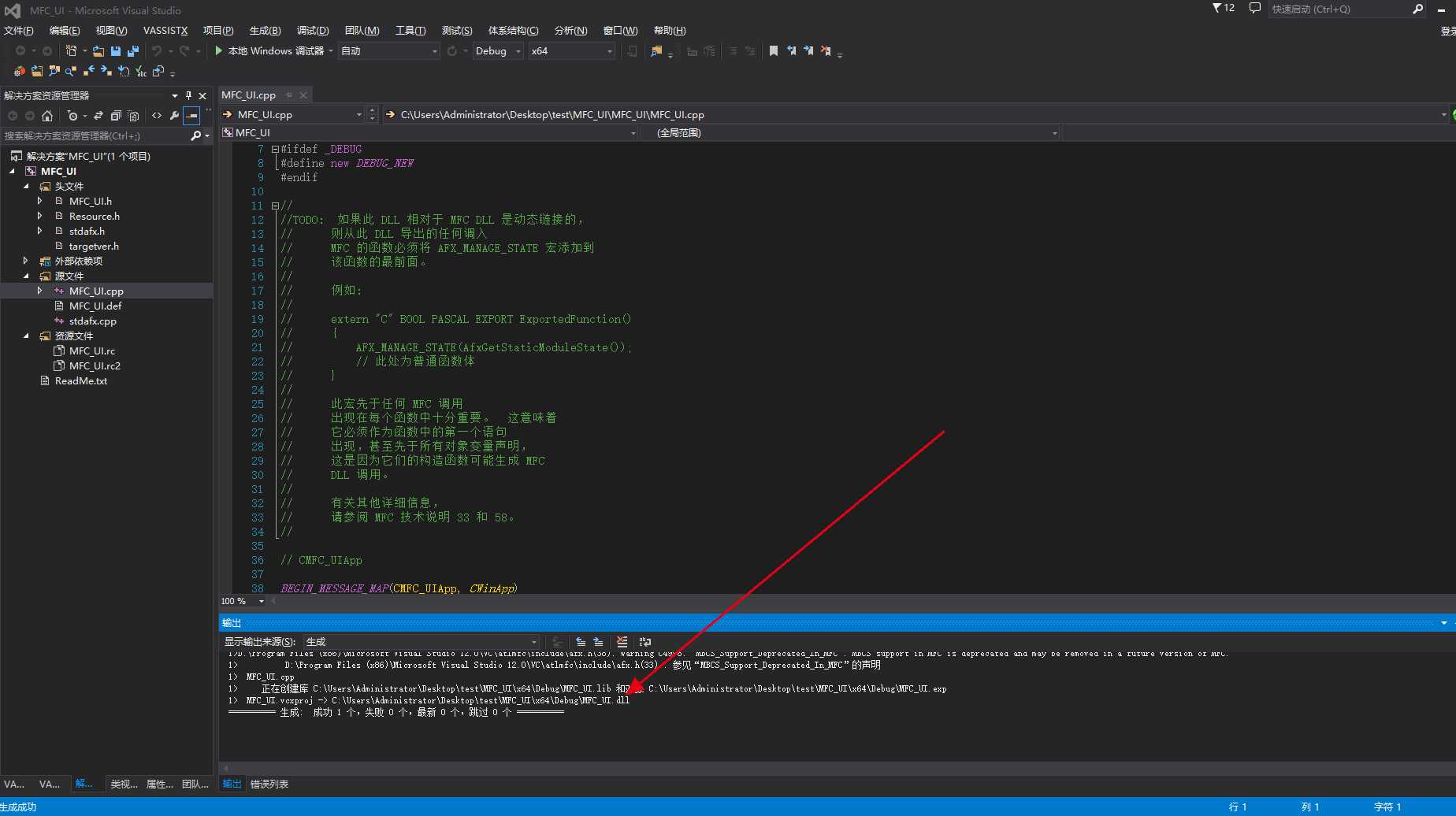This screenshot has height=816, width=1456.
Task: Click the Find in Files icon
Action: [x=656, y=50]
